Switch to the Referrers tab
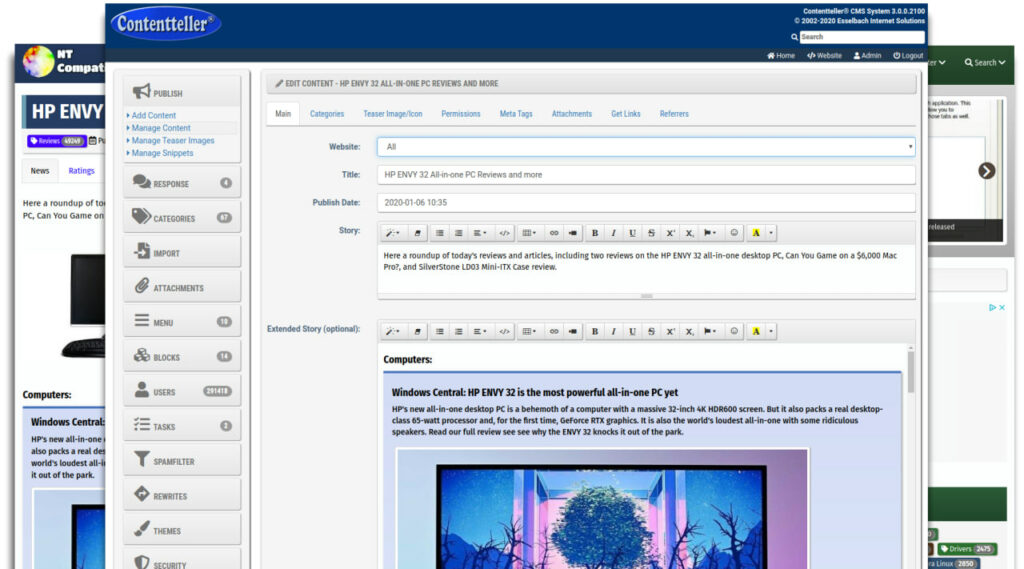This screenshot has width=1024, height=569. pyautogui.click(x=674, y=114)
